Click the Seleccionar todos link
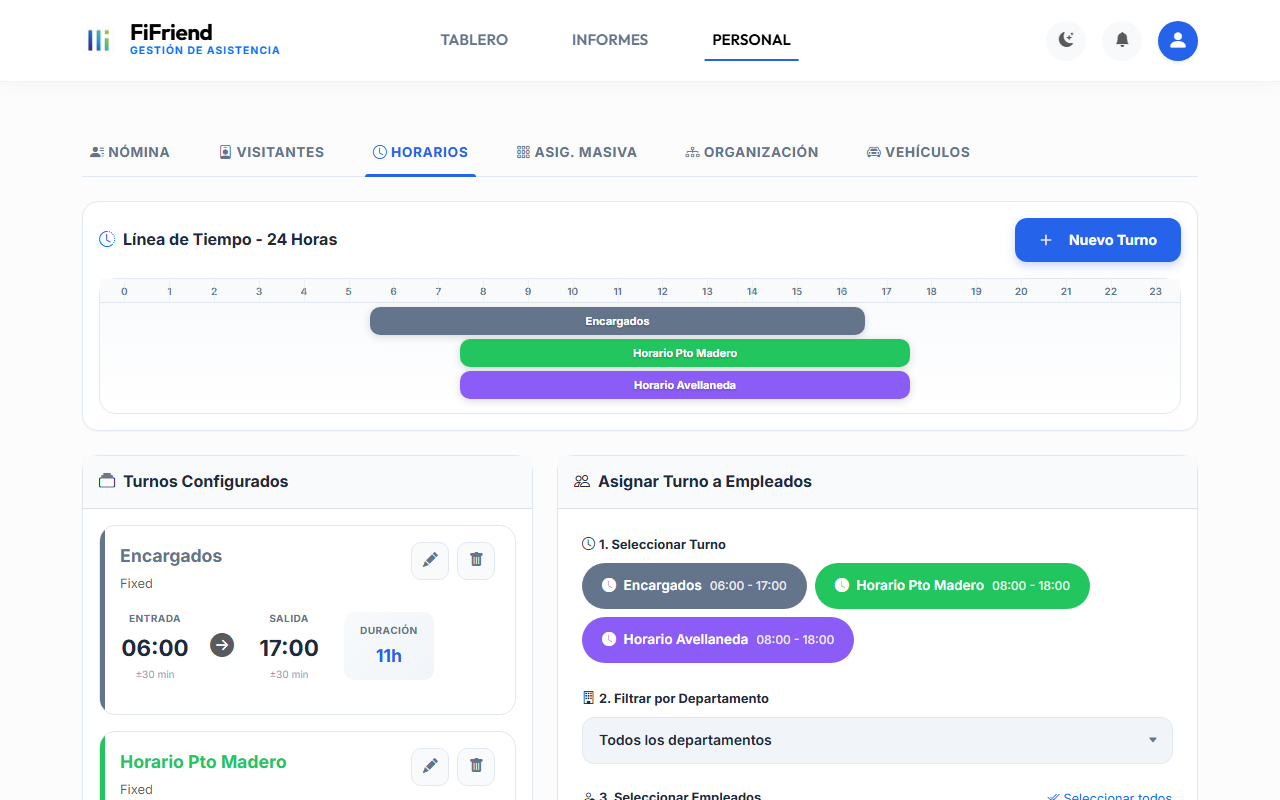Image resolution: width=1280 pixels, height=800 pixels. pyautogui.click(x=1110, y=796)
